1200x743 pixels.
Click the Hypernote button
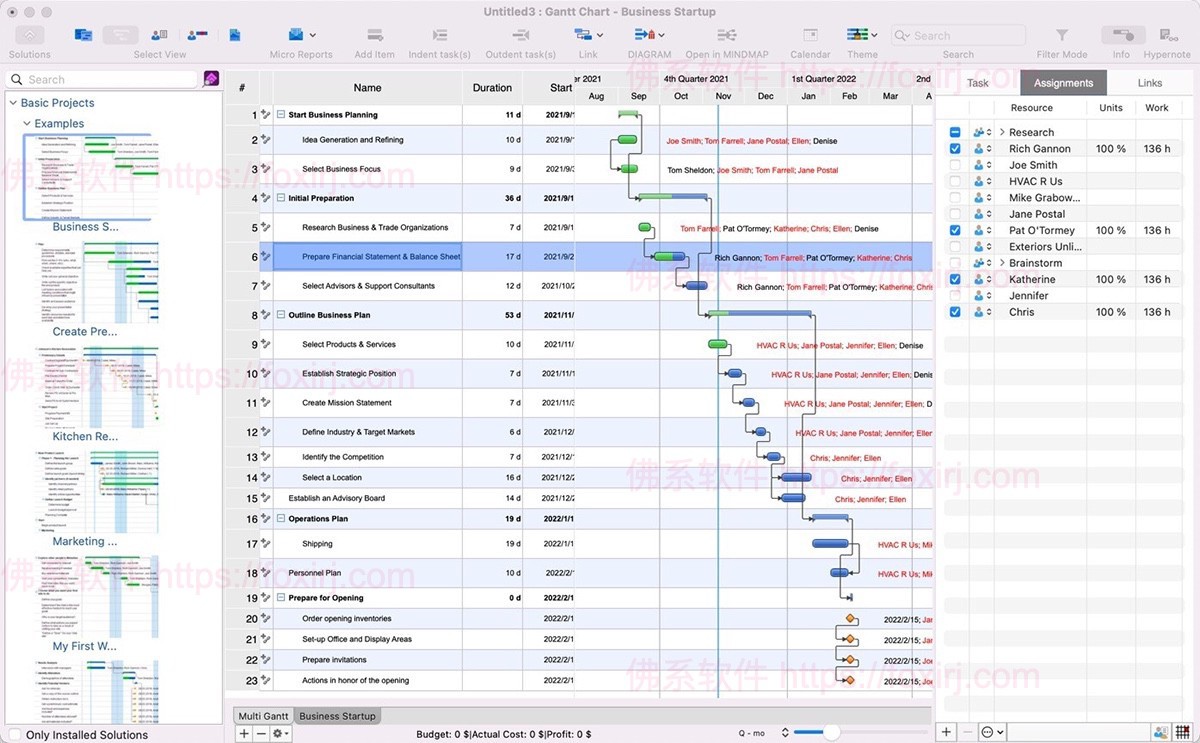tap(1167, 33)
